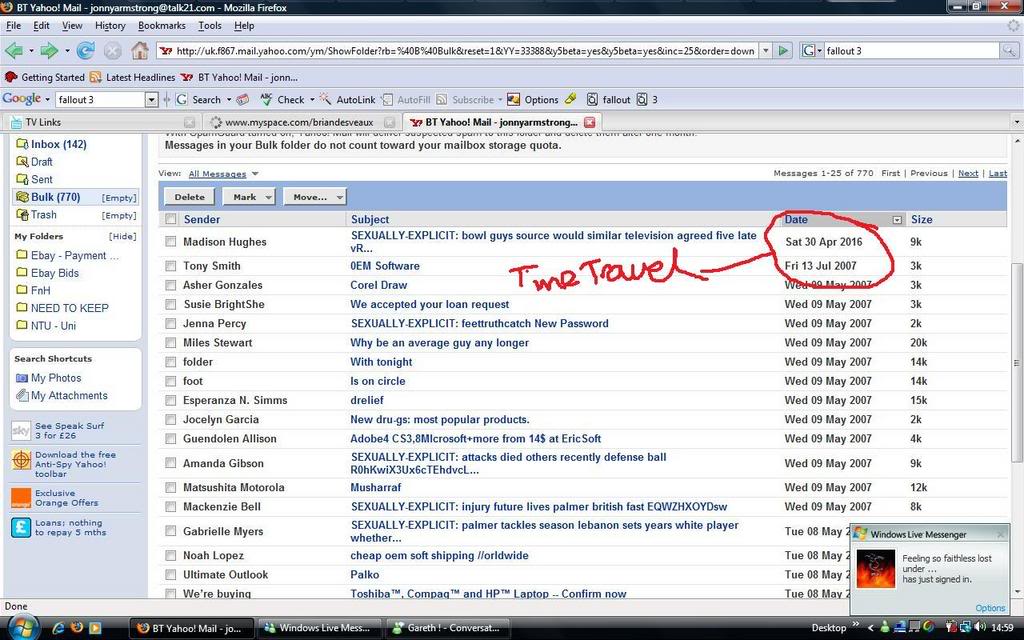Click the Firefox Reload page icon
The height and width of the screenshot is (640, 1024).
(x=86, y=51)
